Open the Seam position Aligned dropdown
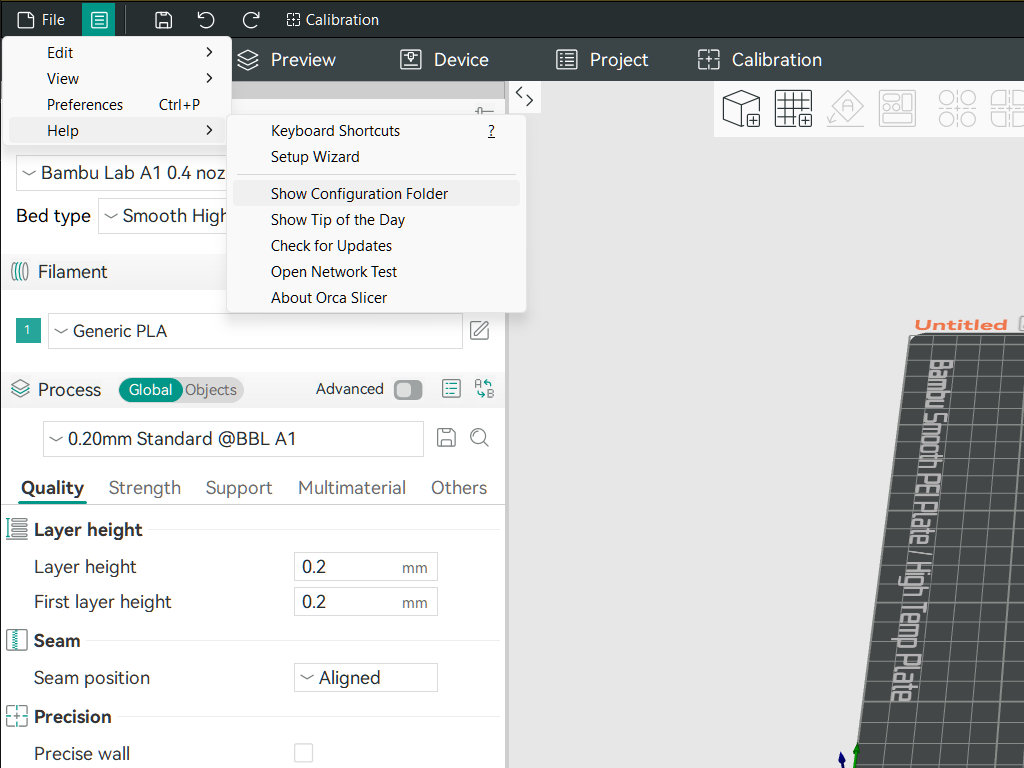This screenshot has width=1024, height=768. tap(365, 678)
